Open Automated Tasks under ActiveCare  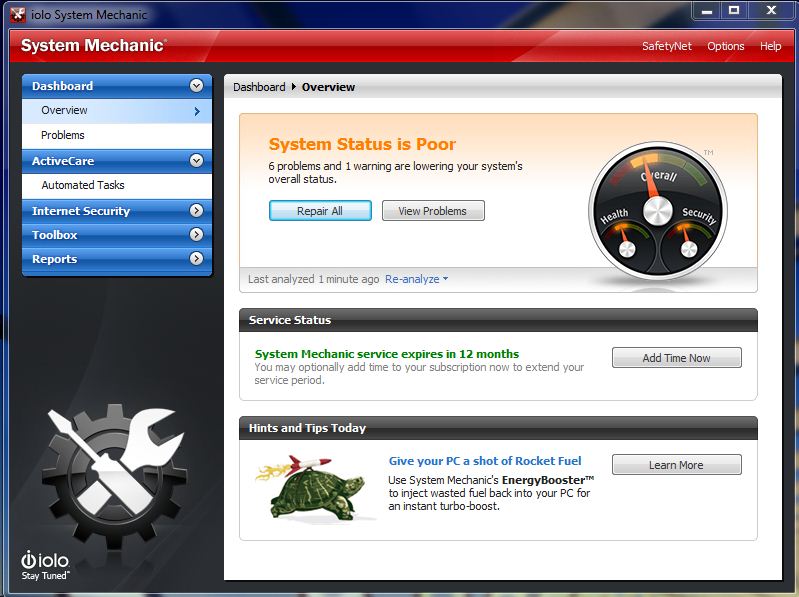117,185
